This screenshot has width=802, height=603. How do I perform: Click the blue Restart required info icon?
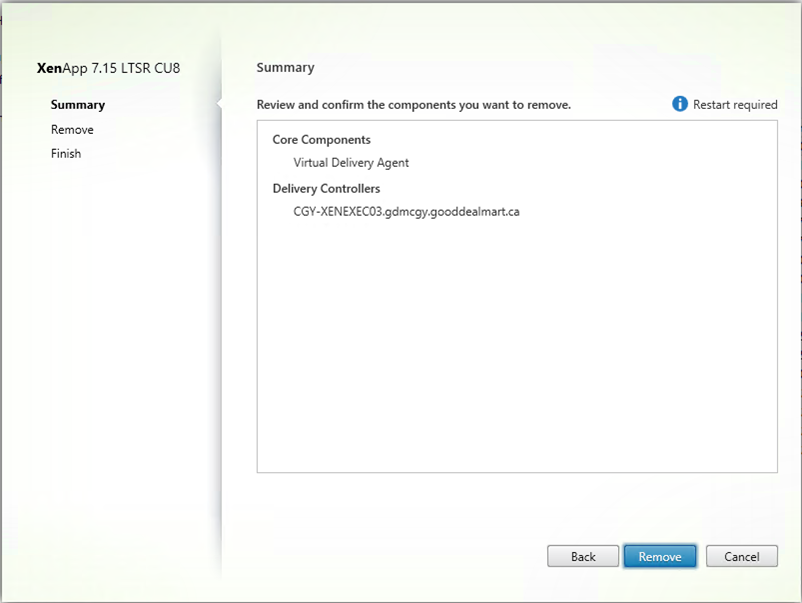(679, 104)
